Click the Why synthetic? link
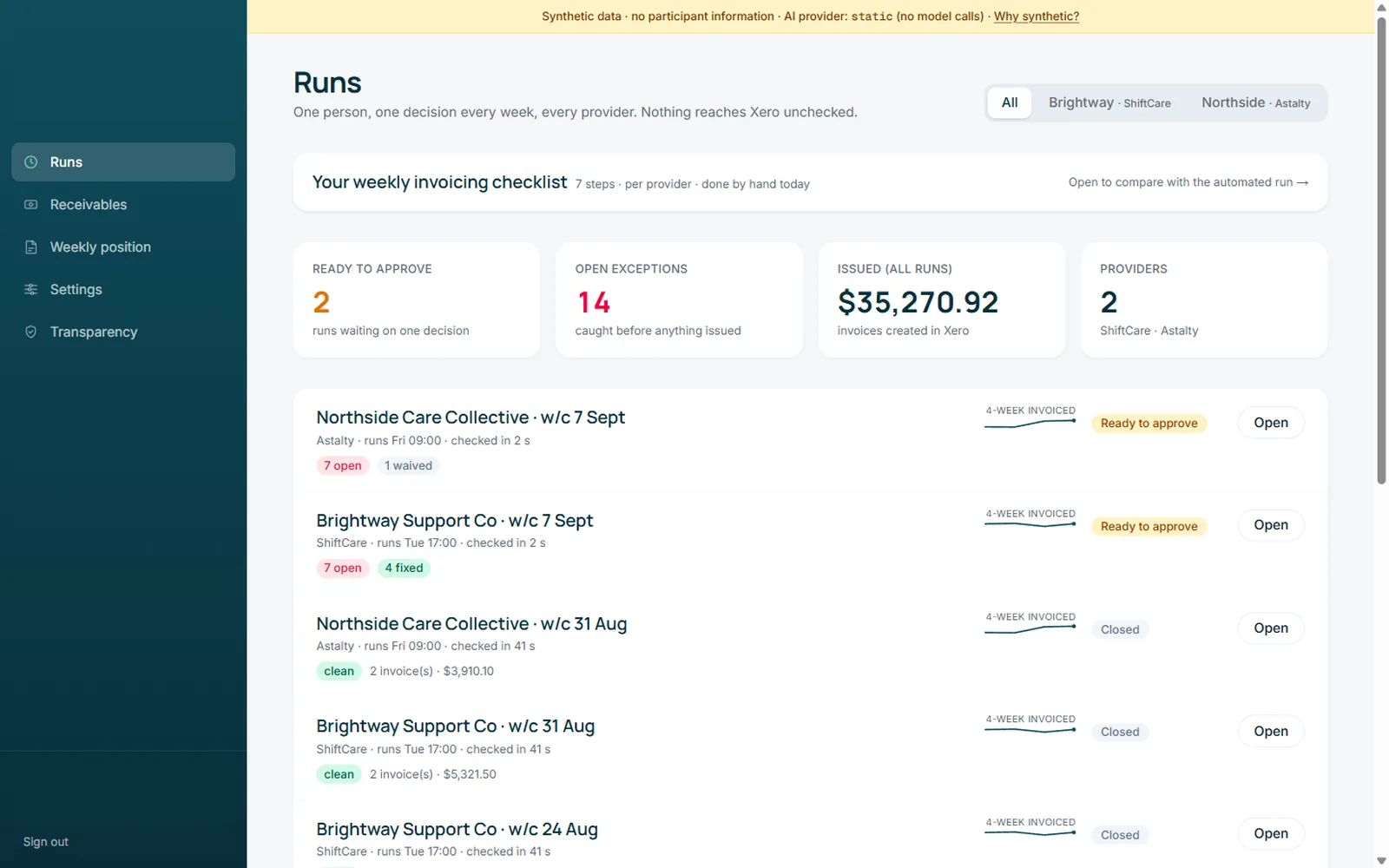 pos(1037,16)
